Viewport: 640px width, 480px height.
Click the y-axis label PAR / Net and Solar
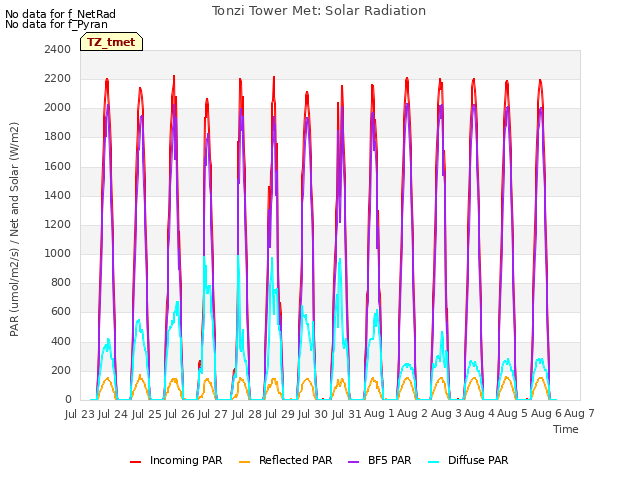14,229
